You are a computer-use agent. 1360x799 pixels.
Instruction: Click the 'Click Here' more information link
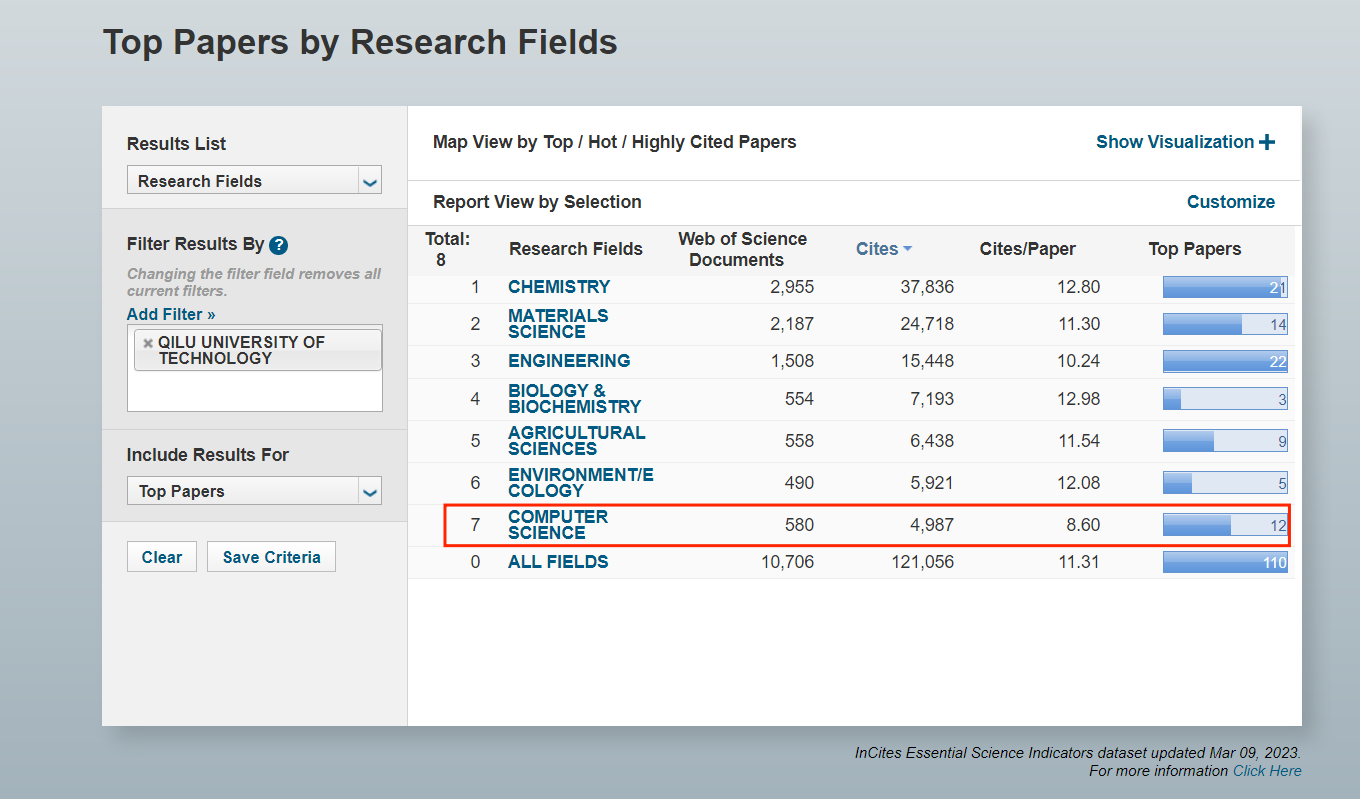[1267, 771]
